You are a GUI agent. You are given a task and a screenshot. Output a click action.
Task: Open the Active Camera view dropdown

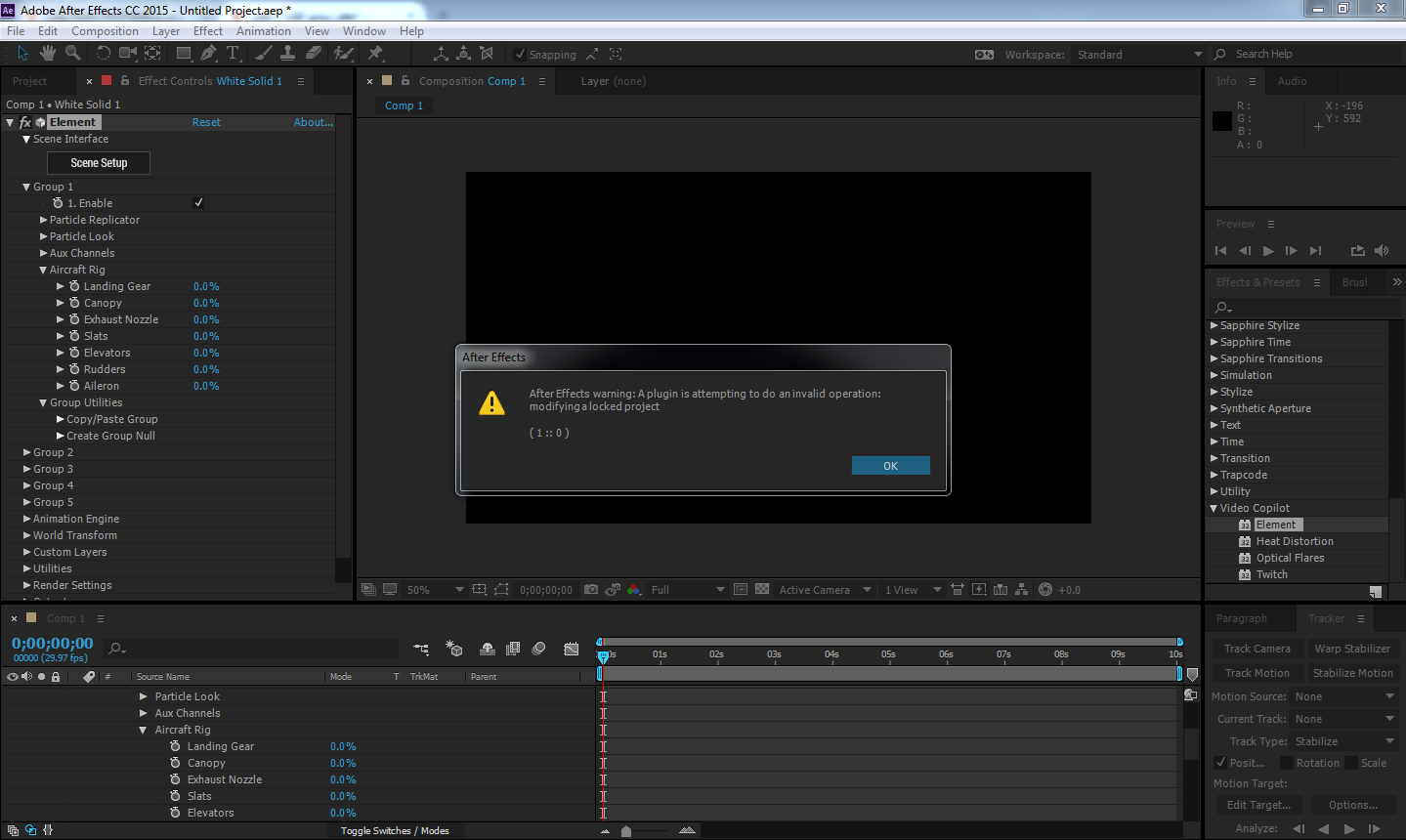click(x=825, y=590)
